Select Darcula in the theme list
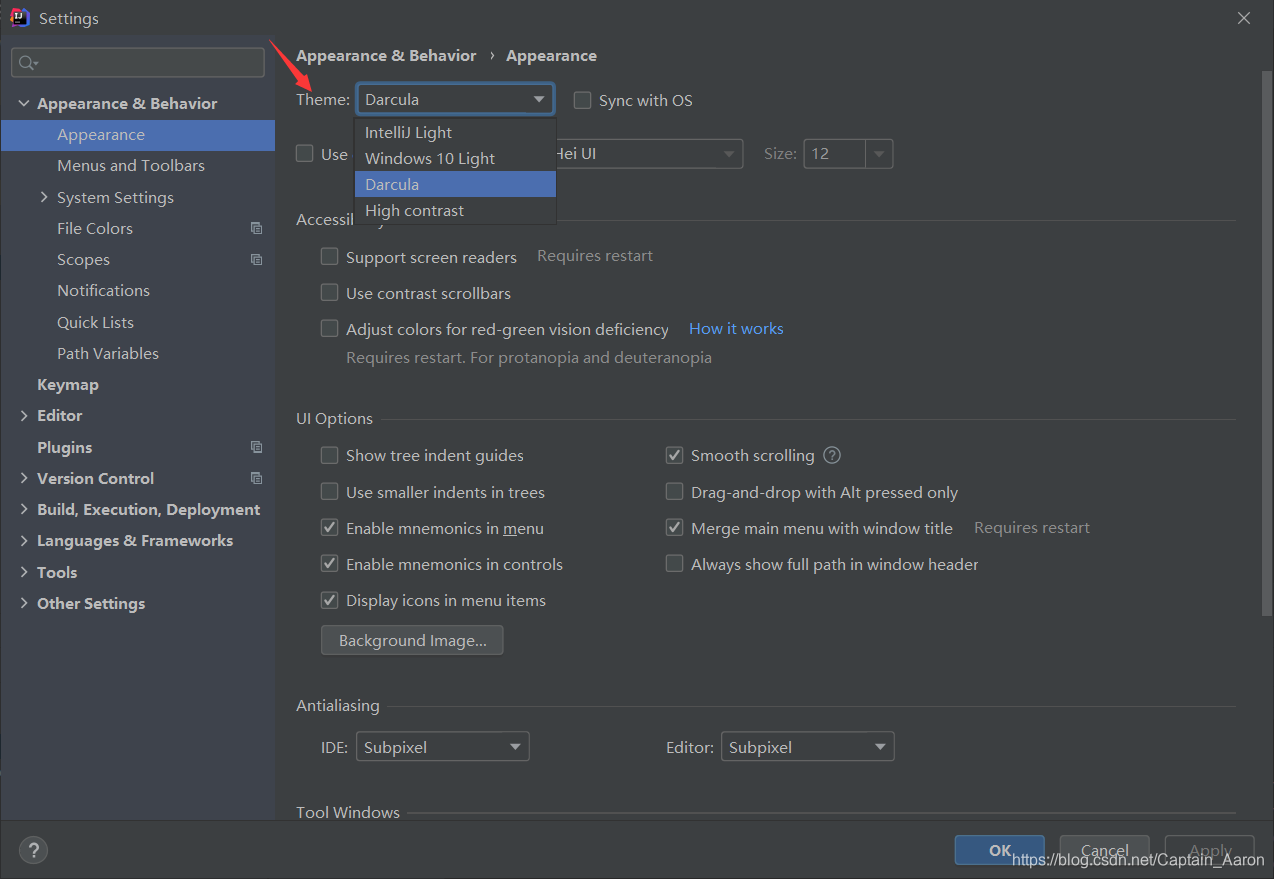This screenshot has height=879, width=1274. 455,184
